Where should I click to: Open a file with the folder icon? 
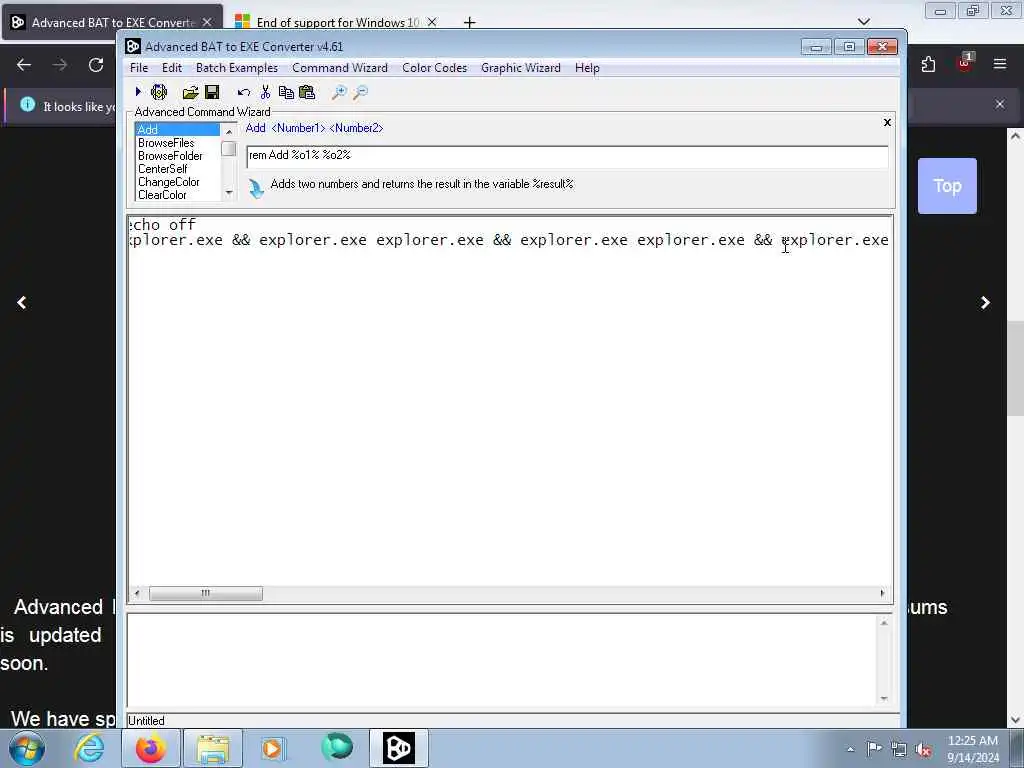click(x=190, y=92)
